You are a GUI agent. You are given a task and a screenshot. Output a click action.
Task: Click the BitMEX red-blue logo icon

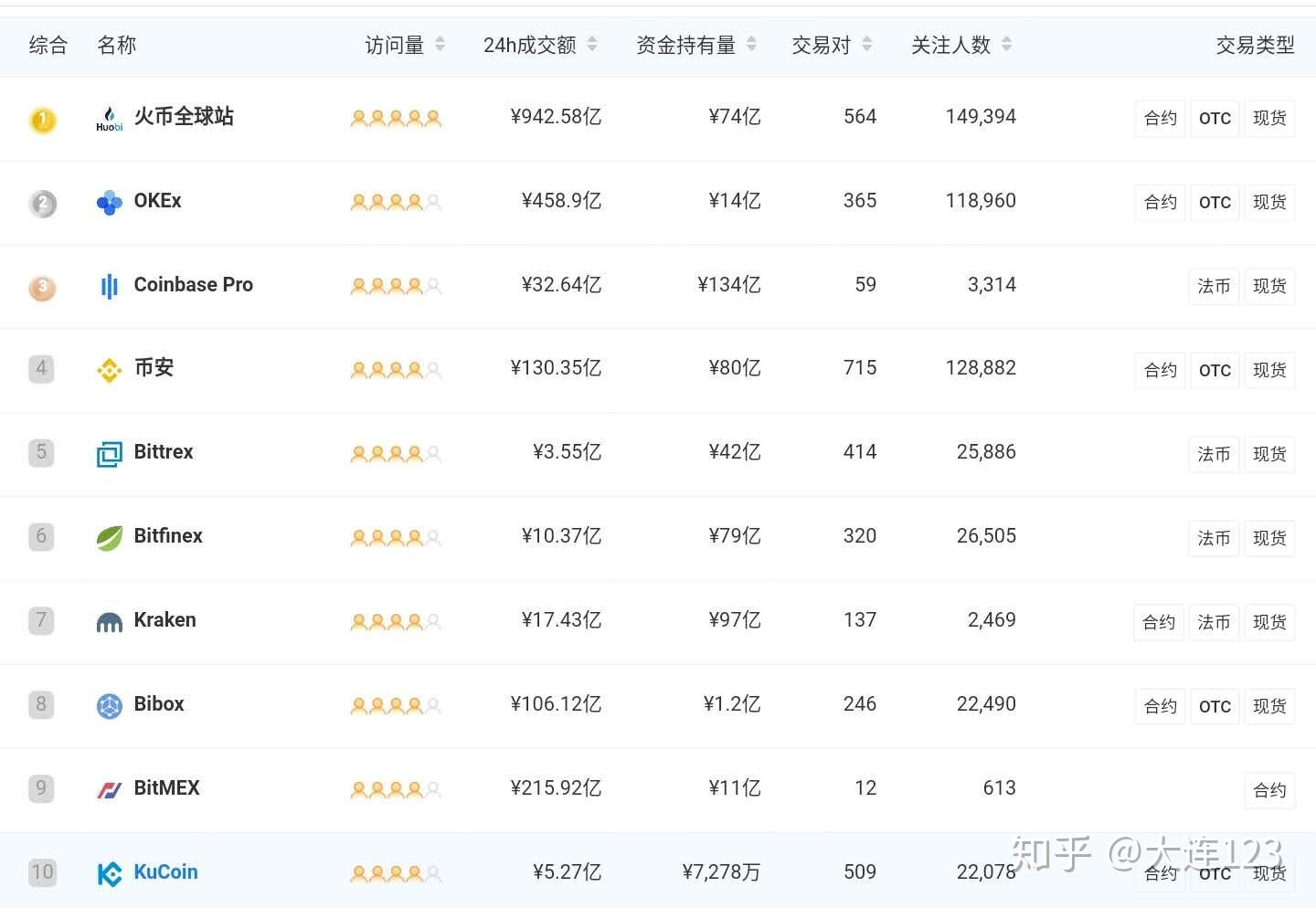(109, 789)
